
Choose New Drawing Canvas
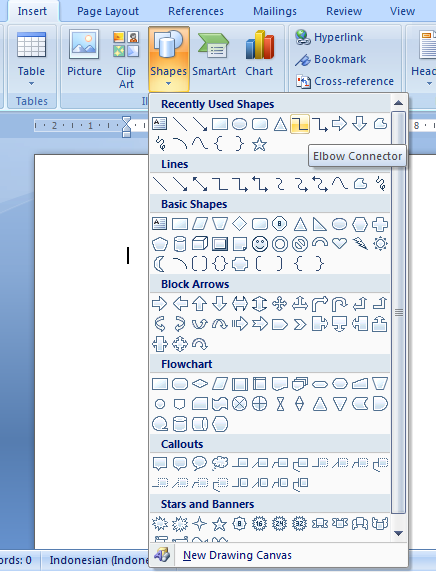(x=238, y=555)
